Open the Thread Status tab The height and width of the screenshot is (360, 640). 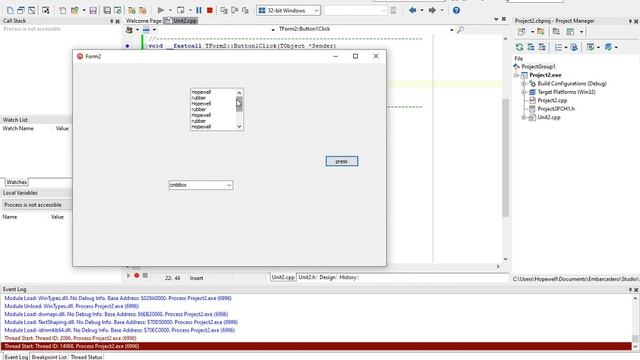[x=87, y=357]
